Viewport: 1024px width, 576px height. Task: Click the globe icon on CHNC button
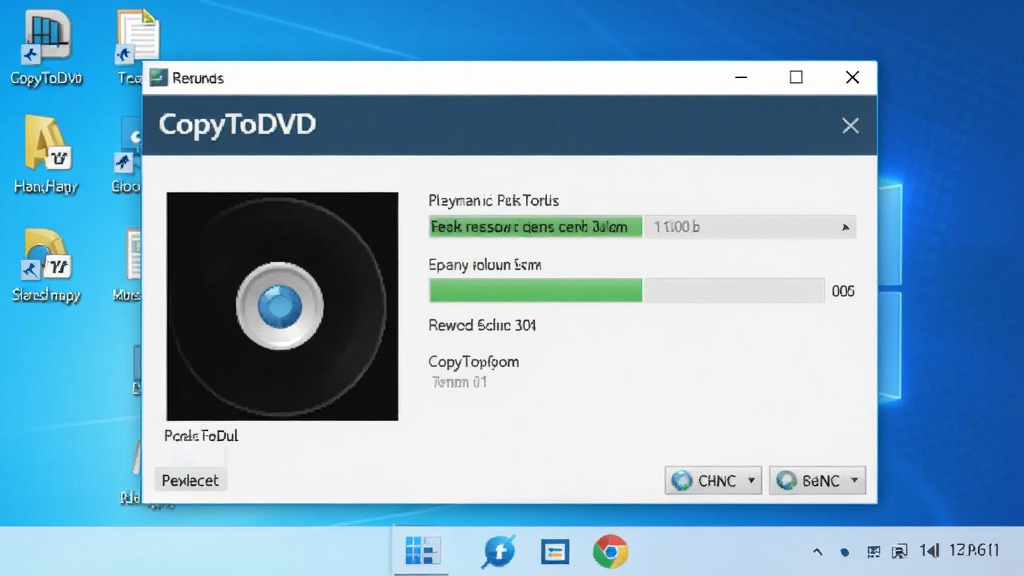click(x=682, y=481)
